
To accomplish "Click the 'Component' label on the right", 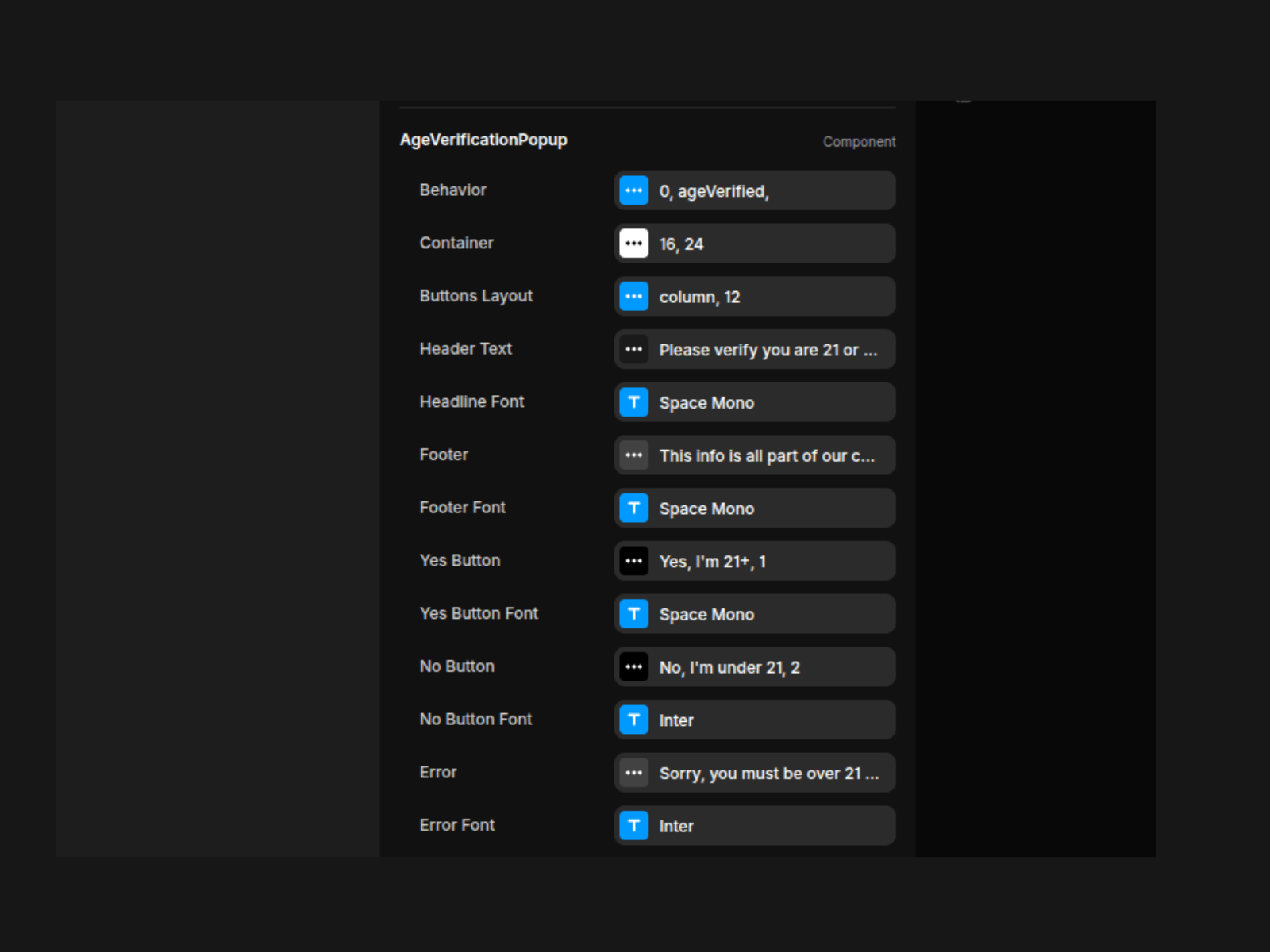I will click(x=859, y=142).
